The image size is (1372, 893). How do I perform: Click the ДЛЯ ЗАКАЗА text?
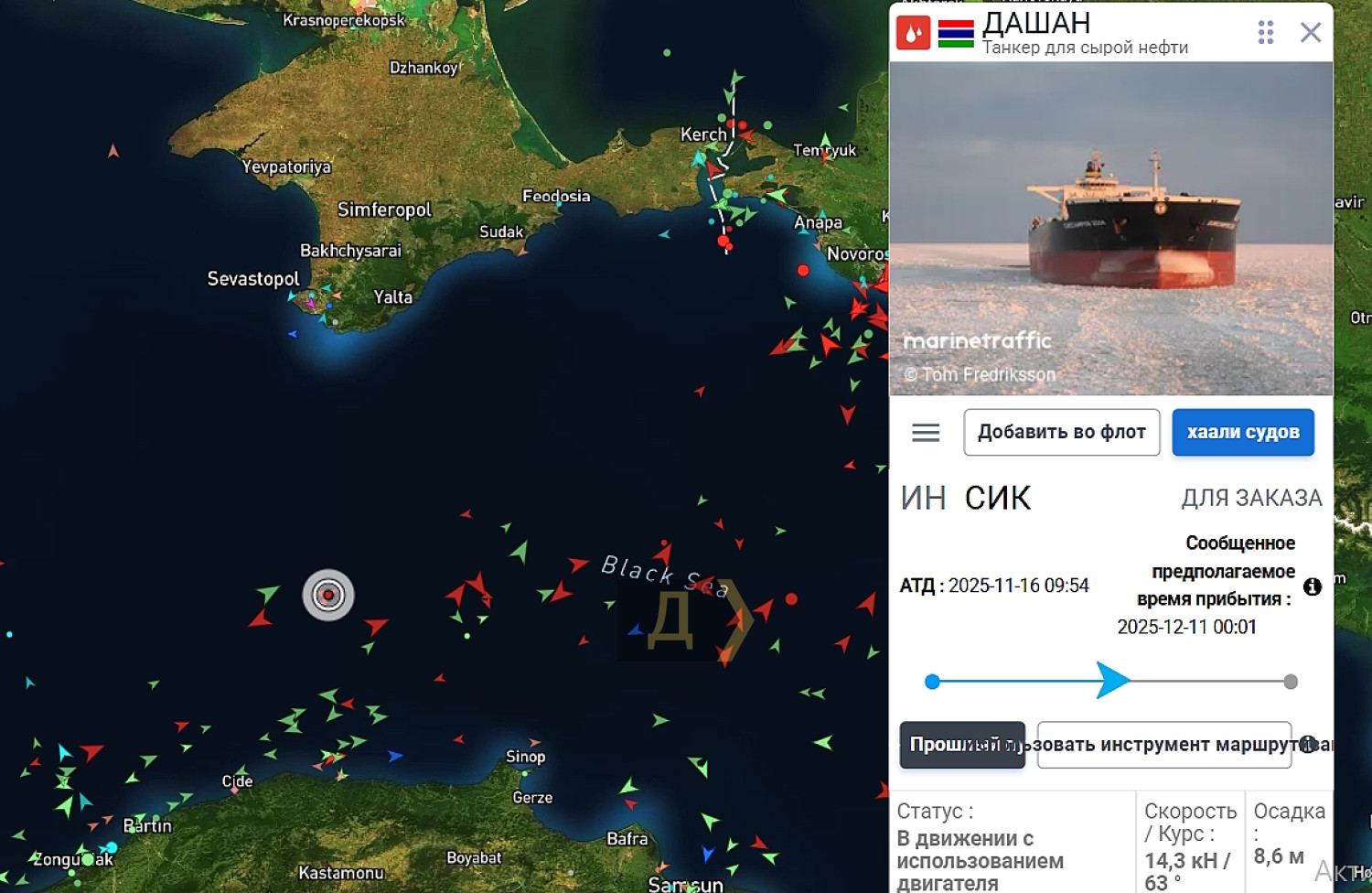click(x=1251, y=498)
